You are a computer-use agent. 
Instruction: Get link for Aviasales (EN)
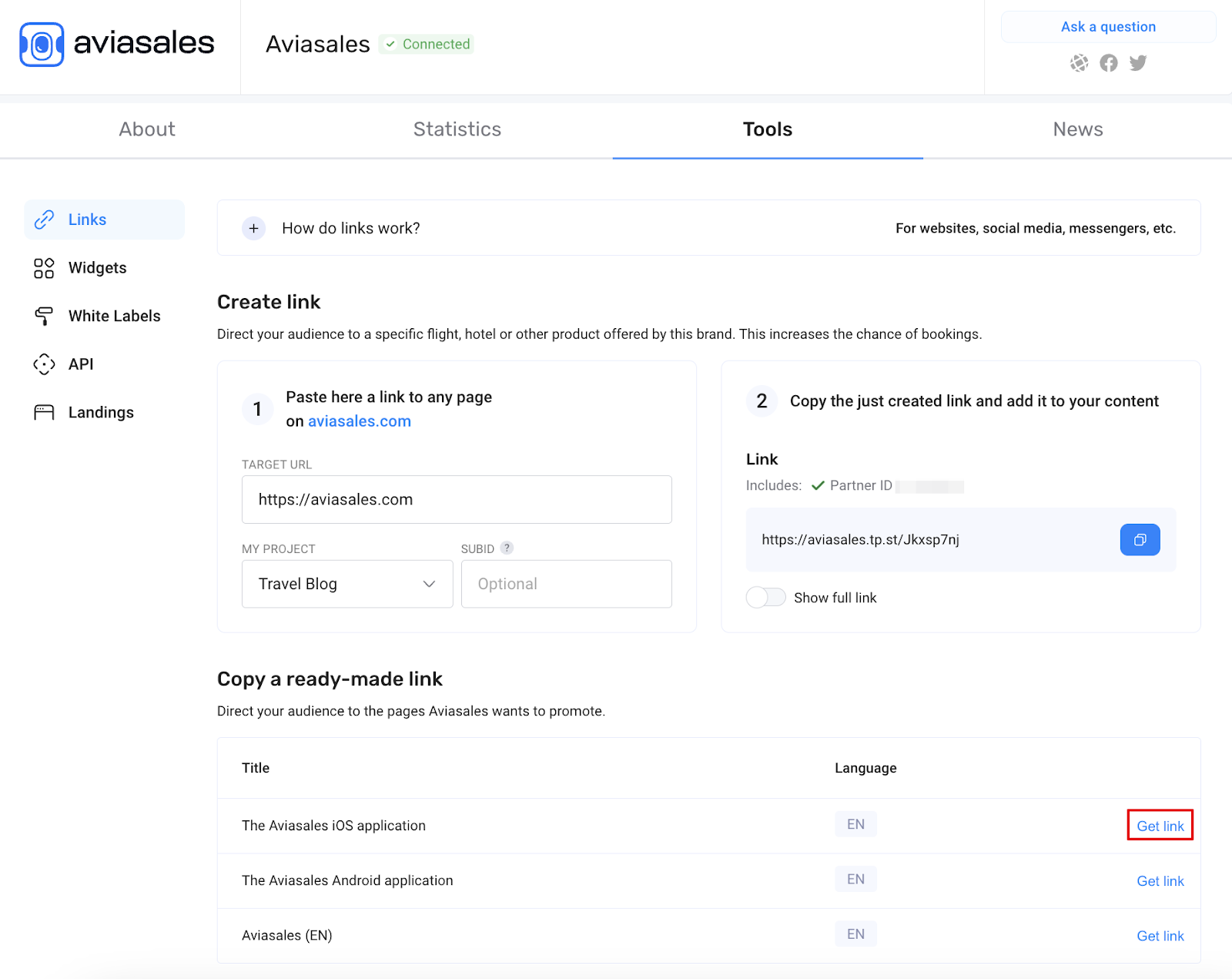(1160, 936)
